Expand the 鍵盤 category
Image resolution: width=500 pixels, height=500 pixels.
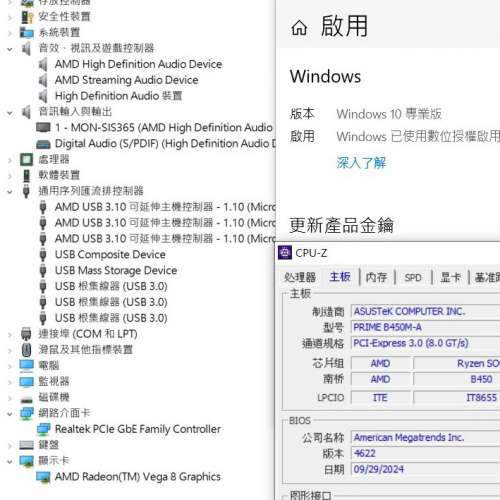point(10,446)
